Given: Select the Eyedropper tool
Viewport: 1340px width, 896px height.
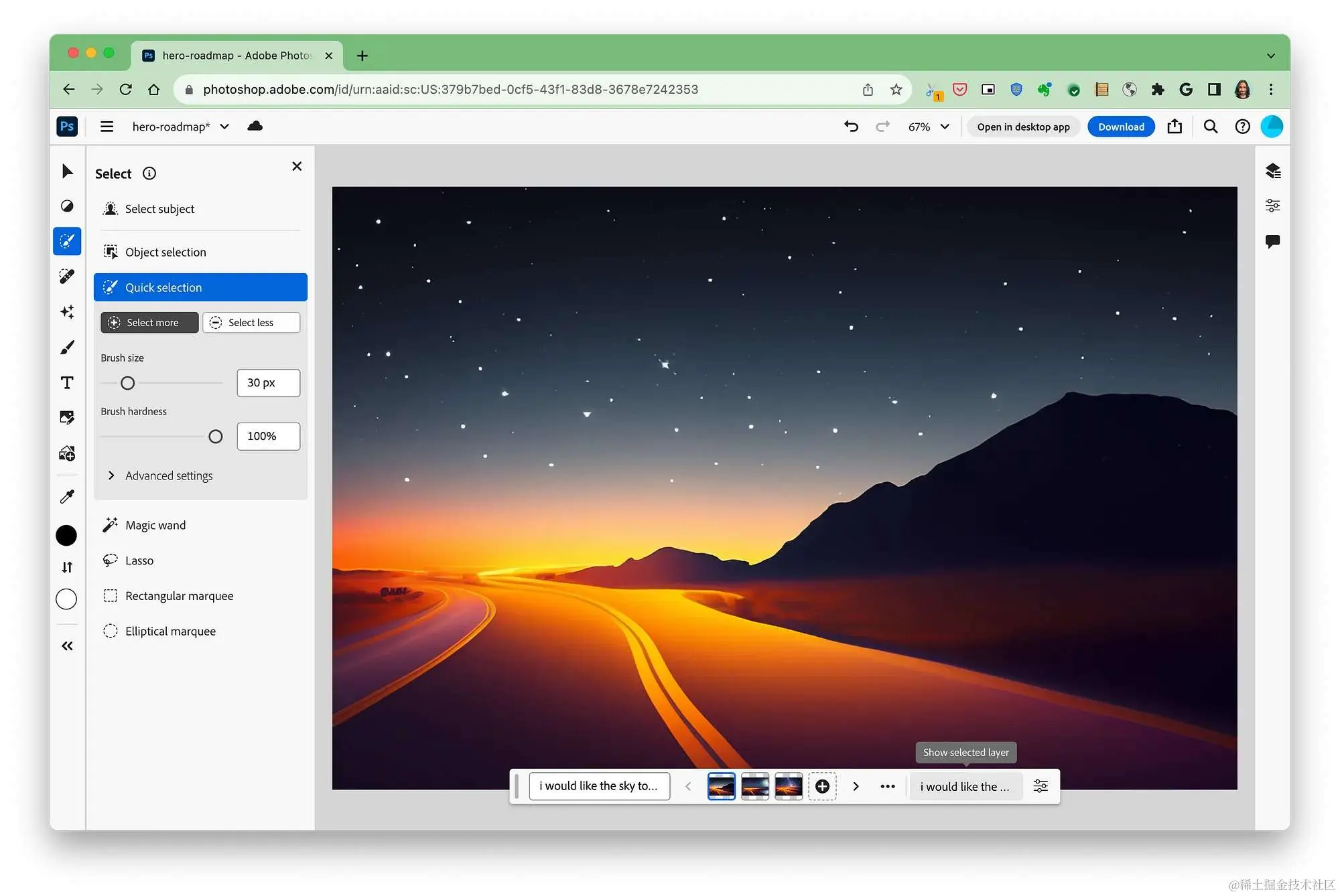Looking at the screenshot, I should 67,496.
